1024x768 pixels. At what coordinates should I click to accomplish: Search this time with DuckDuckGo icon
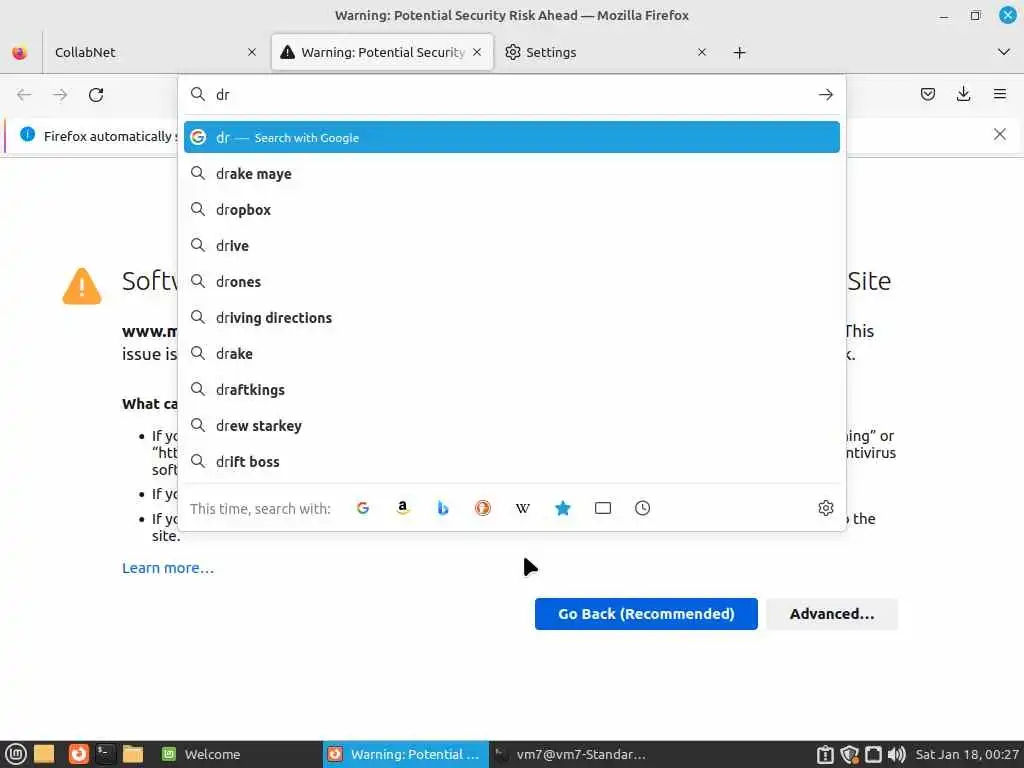click(x=483, y=508)
